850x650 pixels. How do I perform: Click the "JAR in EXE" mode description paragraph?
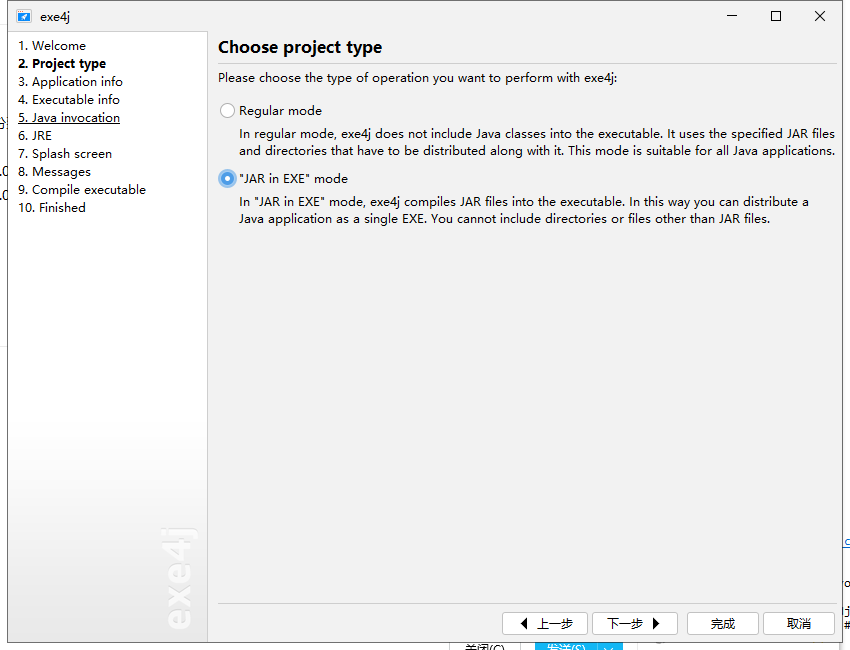pos(524,210)
